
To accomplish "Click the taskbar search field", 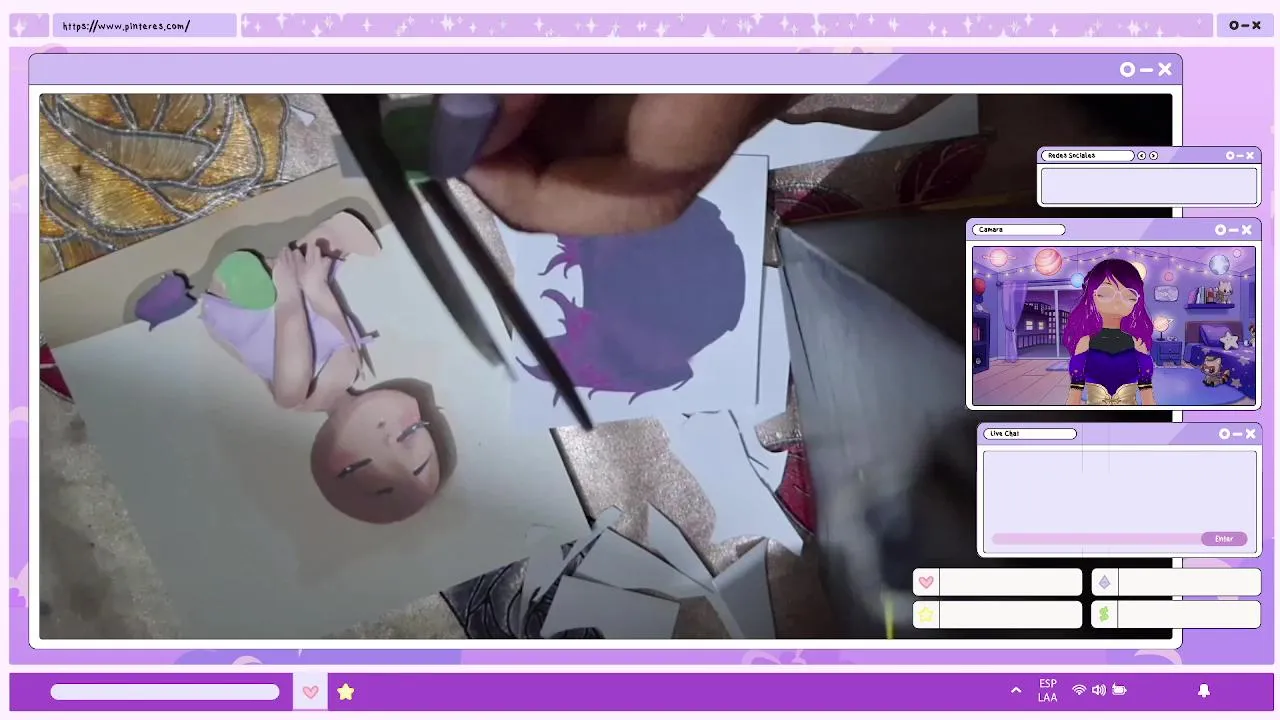I will click(x=165, y=692).
